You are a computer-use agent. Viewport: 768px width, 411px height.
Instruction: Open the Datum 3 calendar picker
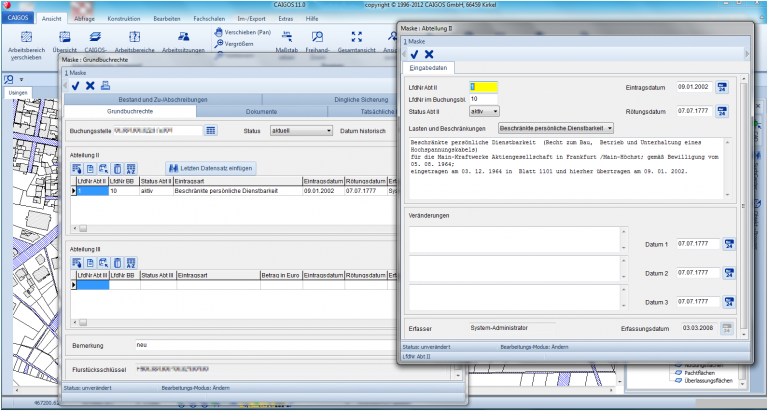pyautogui.click(x=729, y=302)
